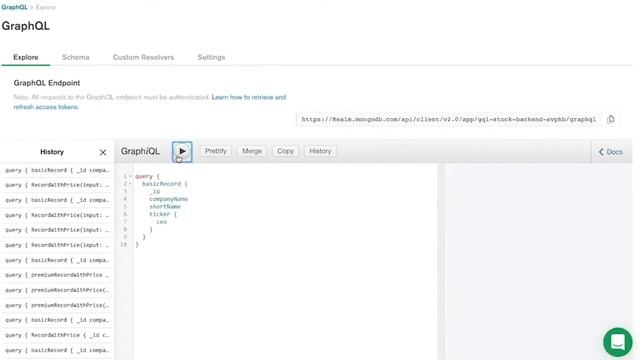The width and height of the screenshot is (640, 360).
Task: Click the Copy query button
Action: click(x=285, y=151)
